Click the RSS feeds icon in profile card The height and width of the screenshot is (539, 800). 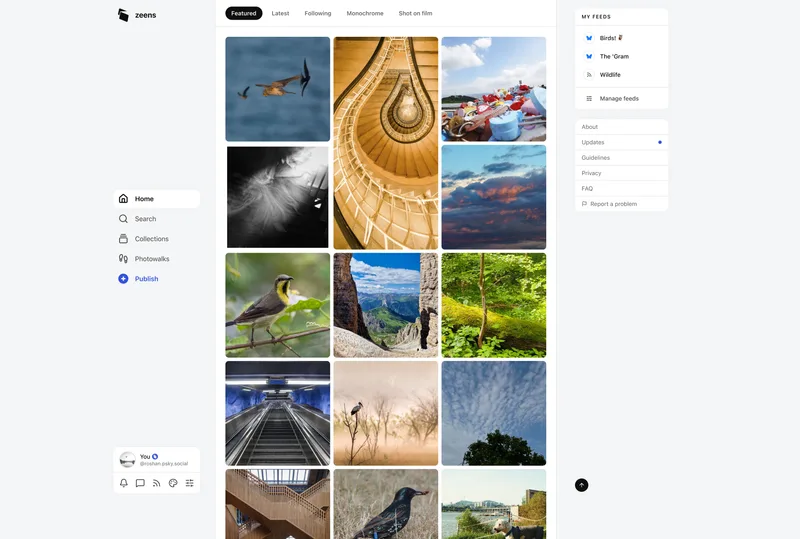[157, 483]
